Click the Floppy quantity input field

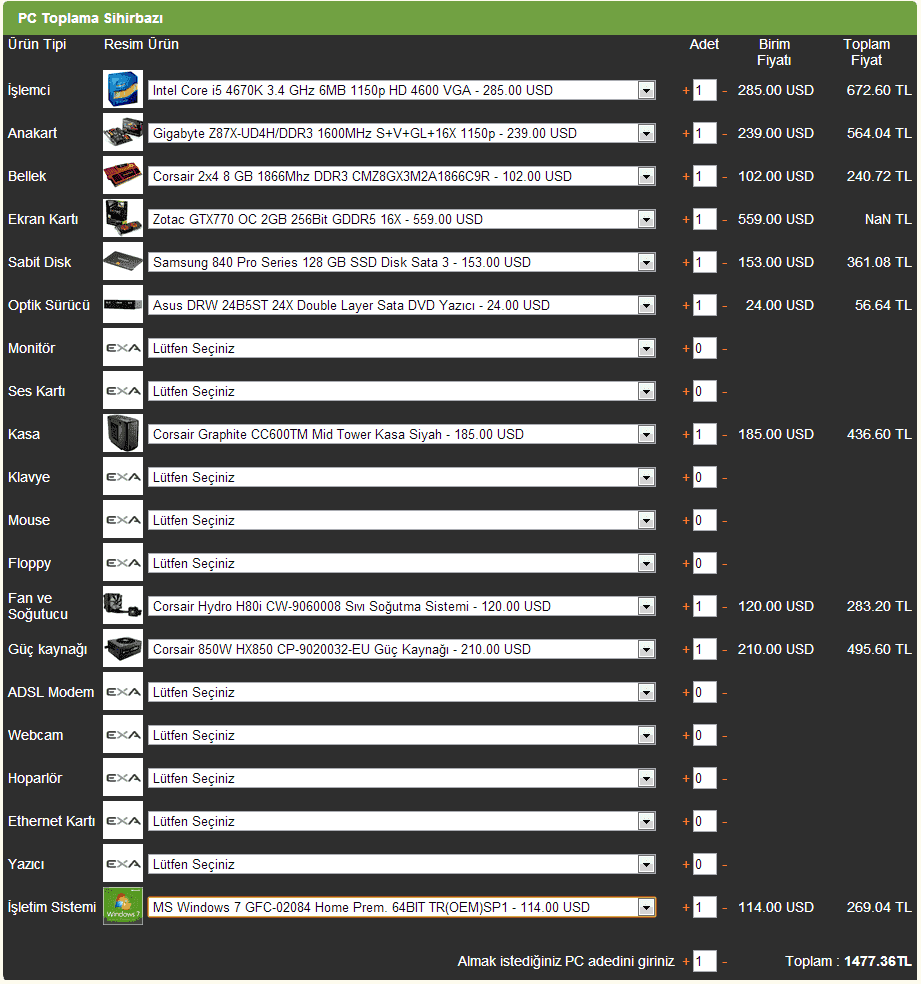(705, 563)
